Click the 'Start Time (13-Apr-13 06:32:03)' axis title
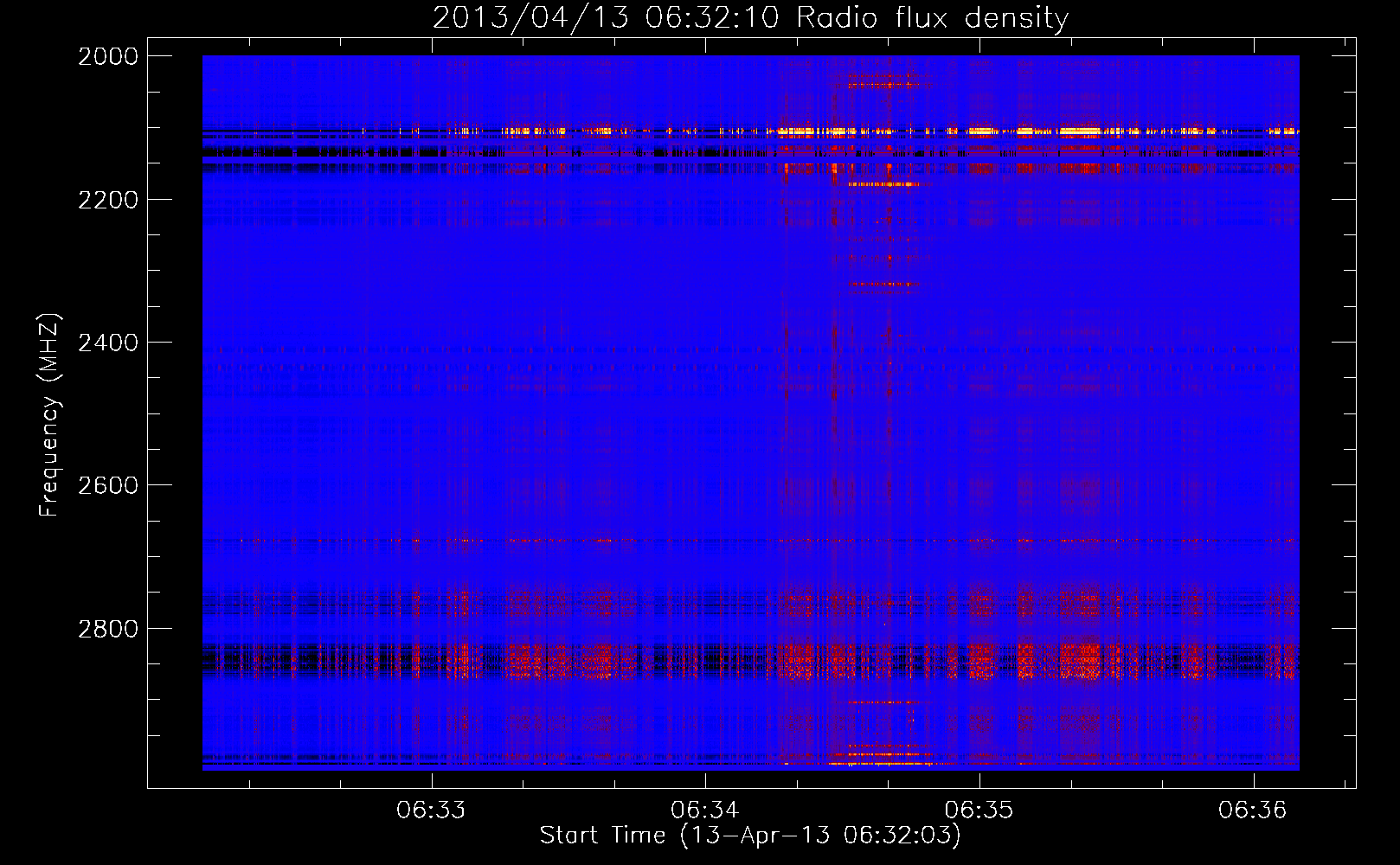This screenshot has width=1400, height=865. (750, 836)
